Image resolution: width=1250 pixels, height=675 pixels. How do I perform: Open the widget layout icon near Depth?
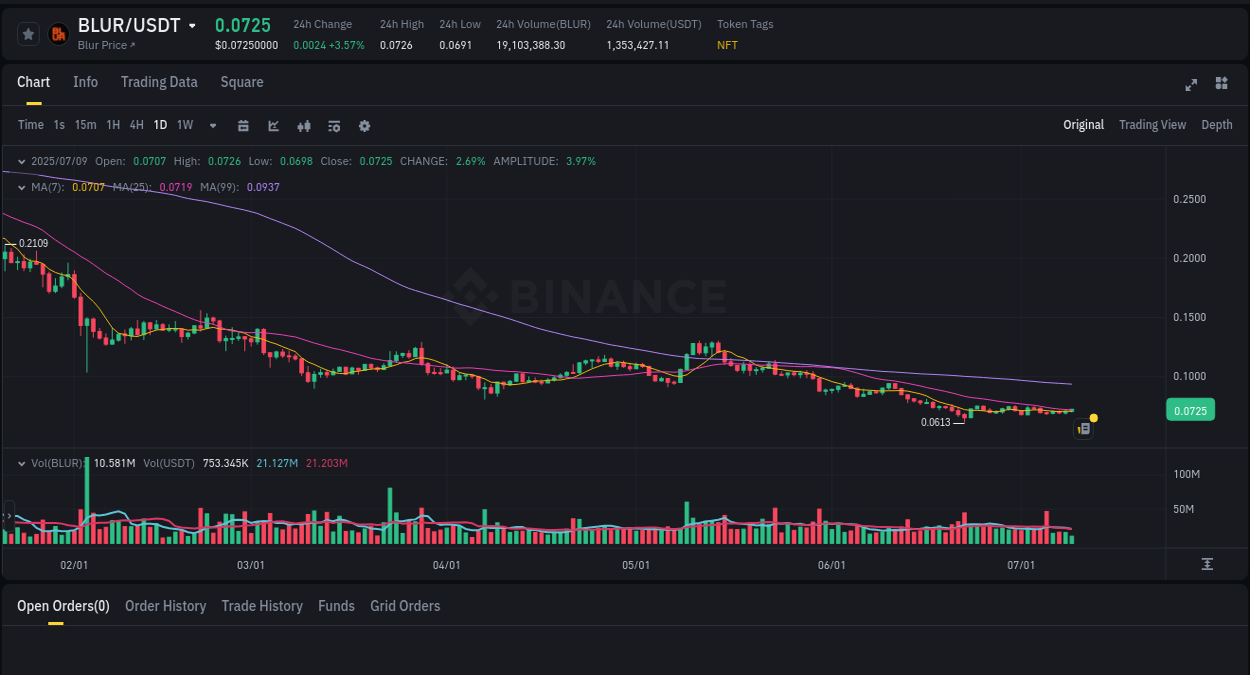click(1221, 84)
